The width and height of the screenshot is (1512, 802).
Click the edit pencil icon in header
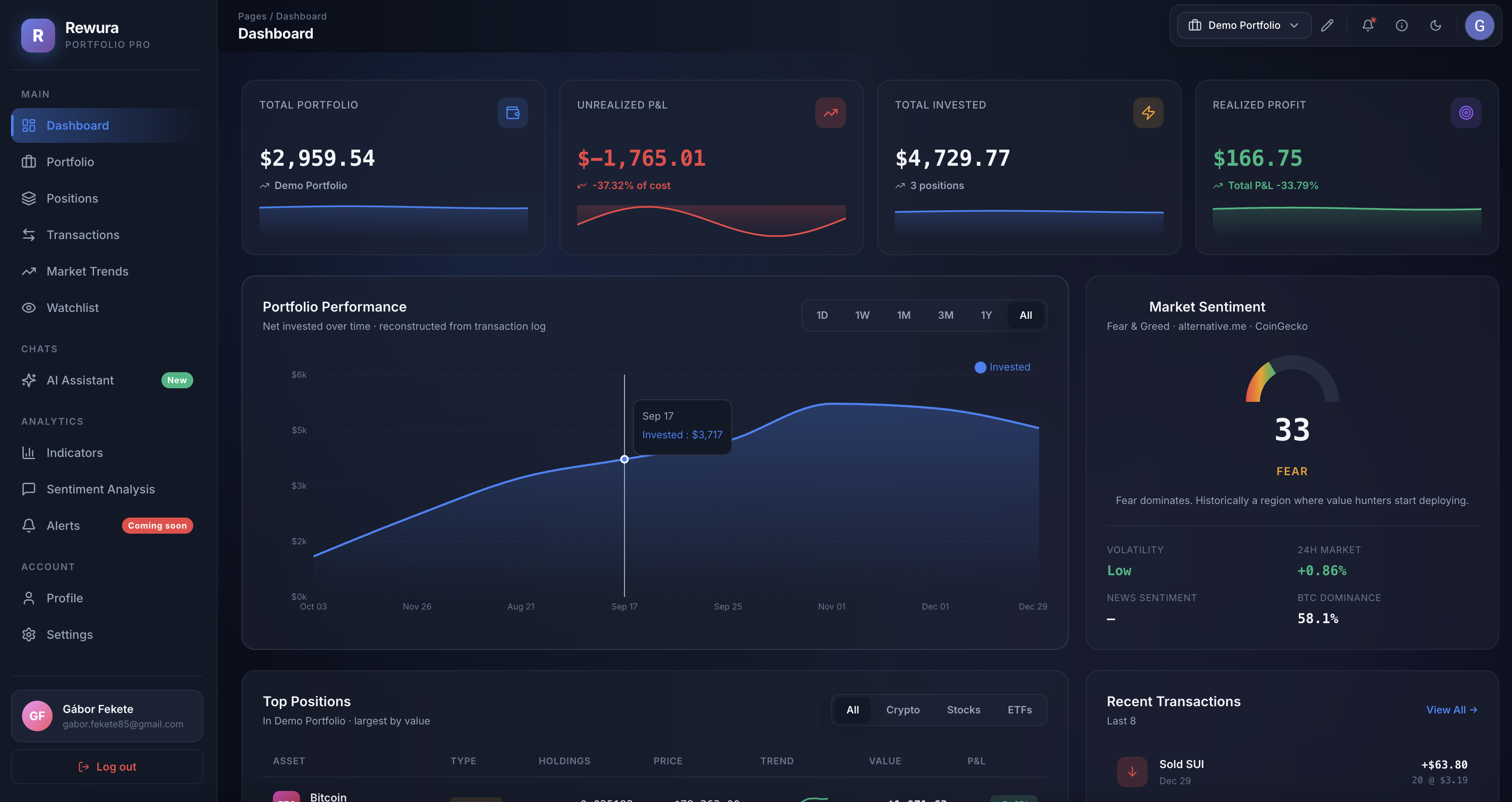1327,25
